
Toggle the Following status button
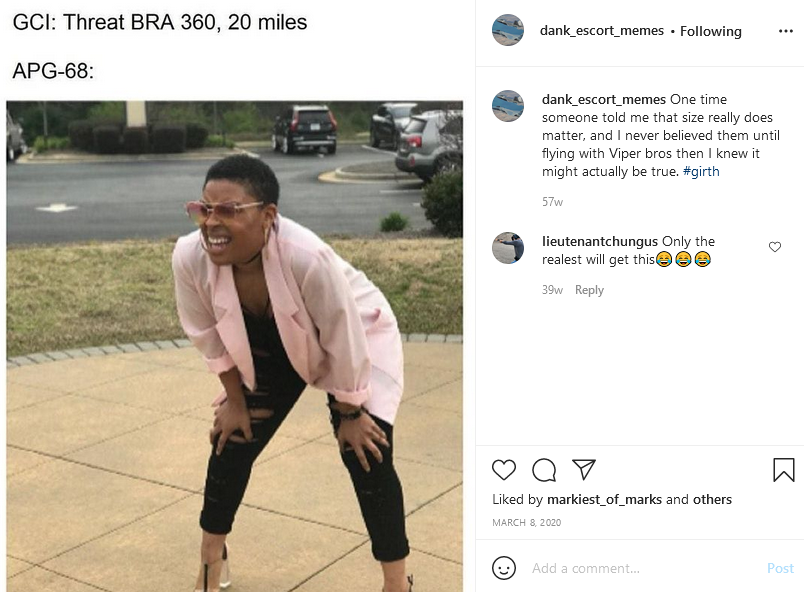(x=711, y=31)
